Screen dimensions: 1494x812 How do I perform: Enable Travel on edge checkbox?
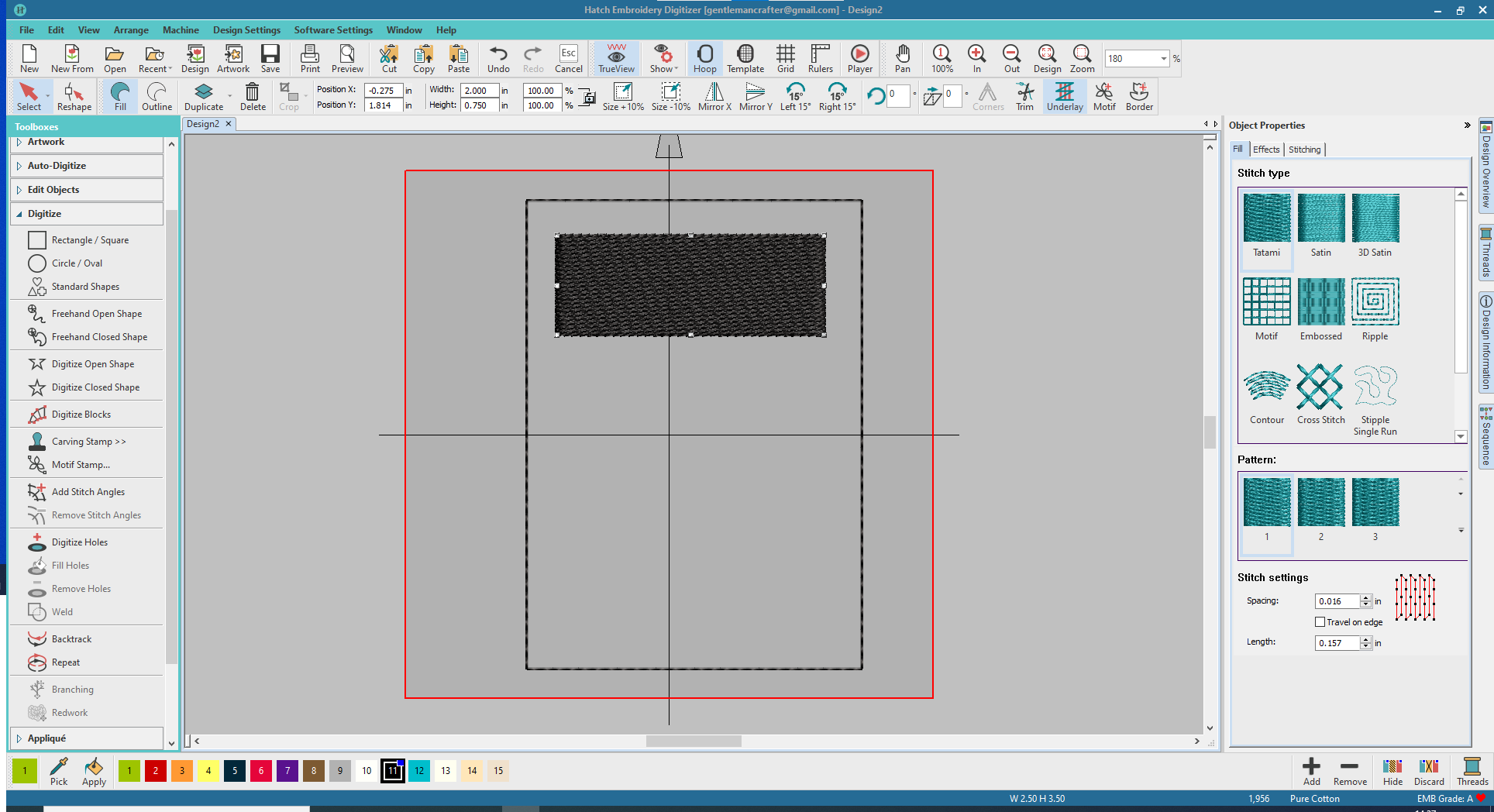[x=1320, y=622]
